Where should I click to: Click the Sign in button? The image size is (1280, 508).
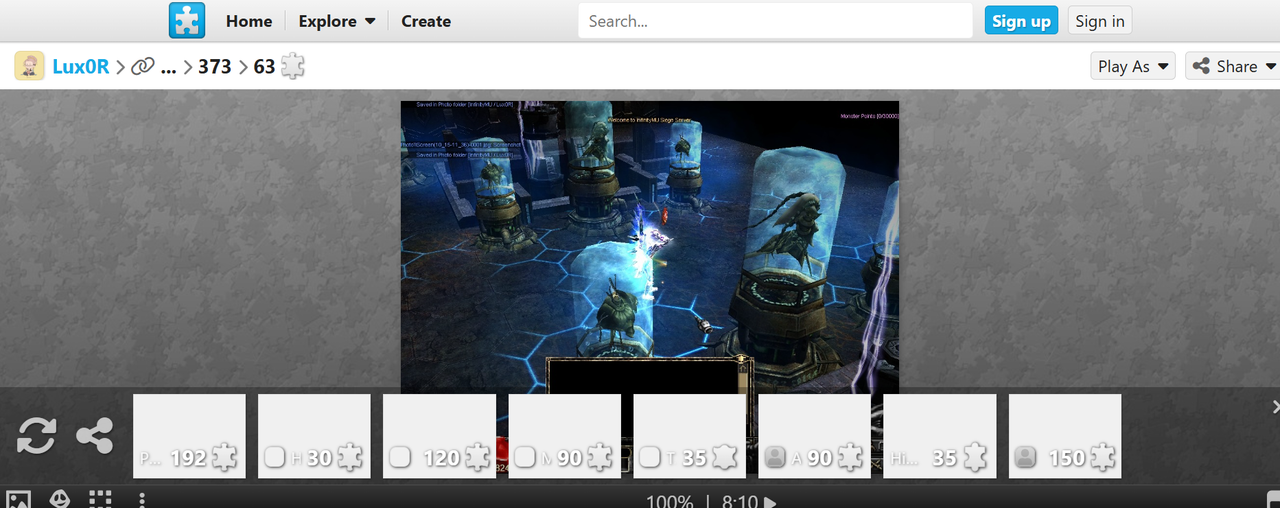(1100, 21)
